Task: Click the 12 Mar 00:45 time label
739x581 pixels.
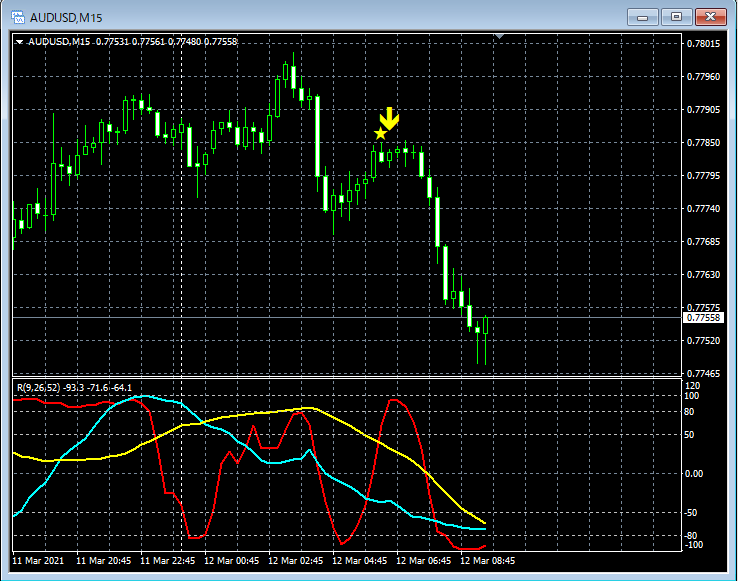Action: coord(231,561)
